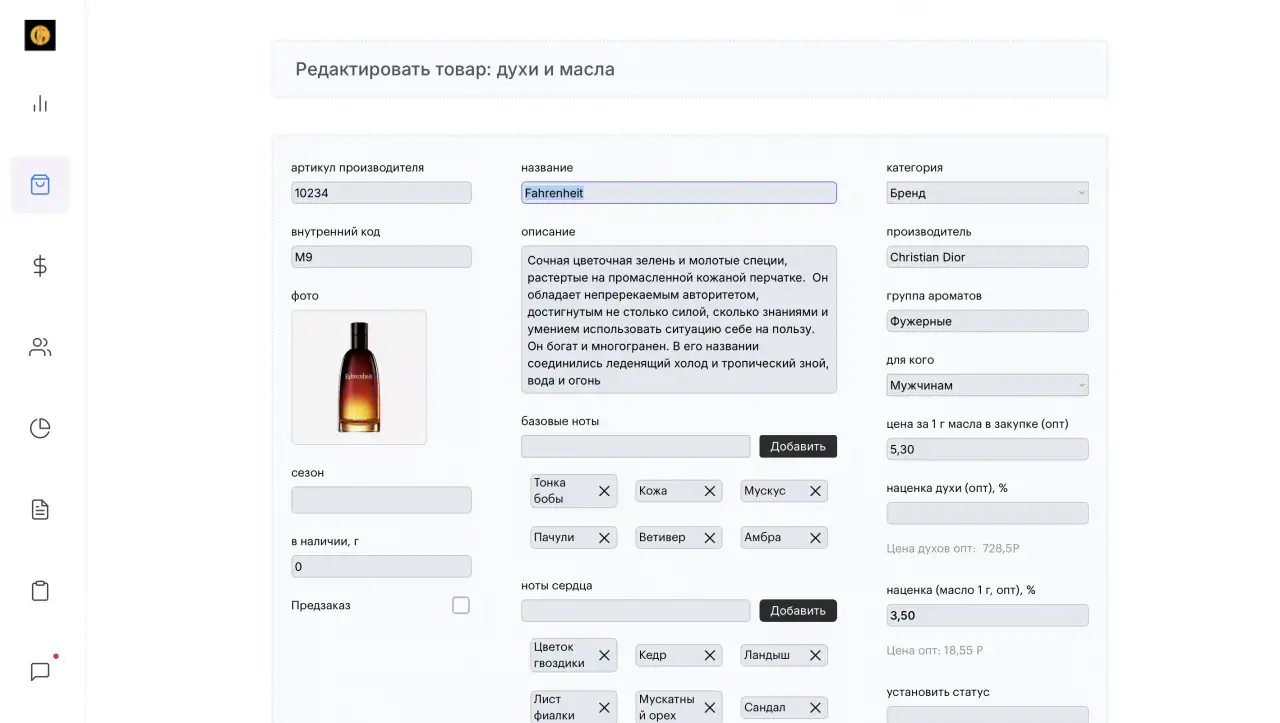Click the Цена духов опт: 728,5Р text

[953, 549]
